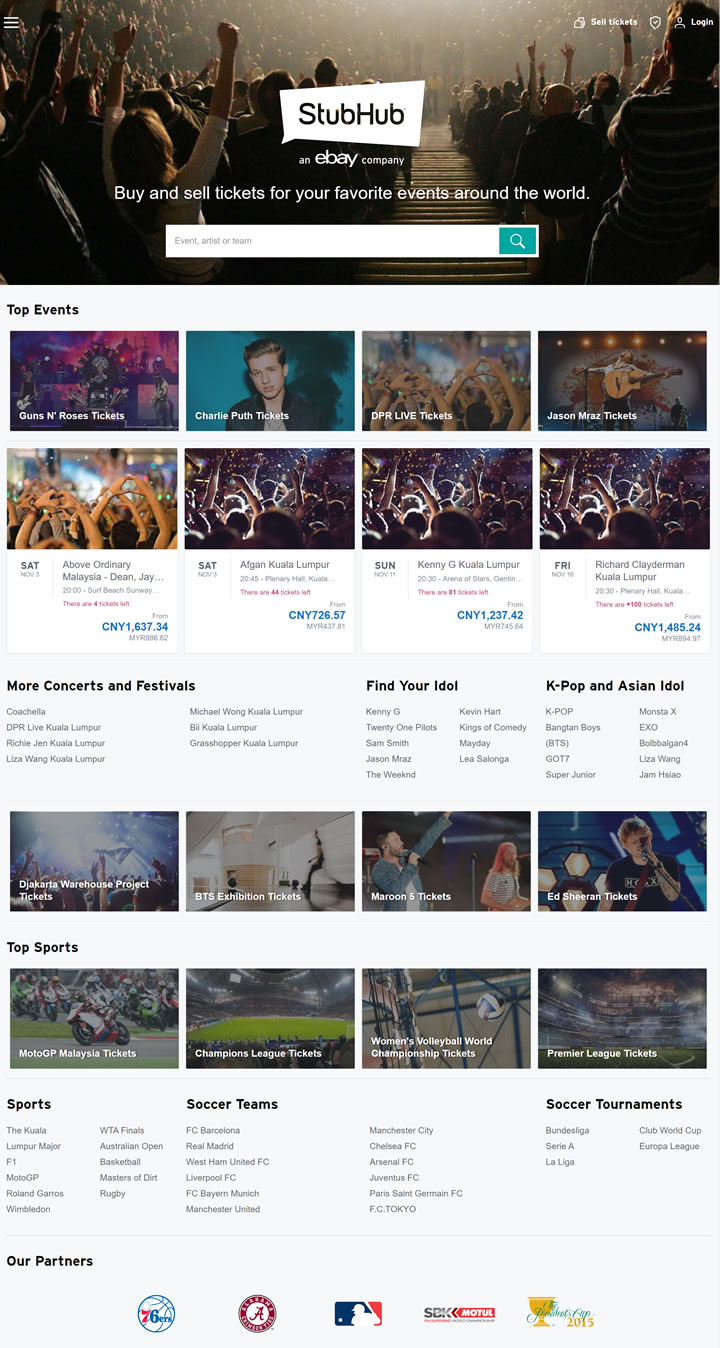Click the StubHub logo
This screenshot has width=720, height=1348.
(353, 115)
